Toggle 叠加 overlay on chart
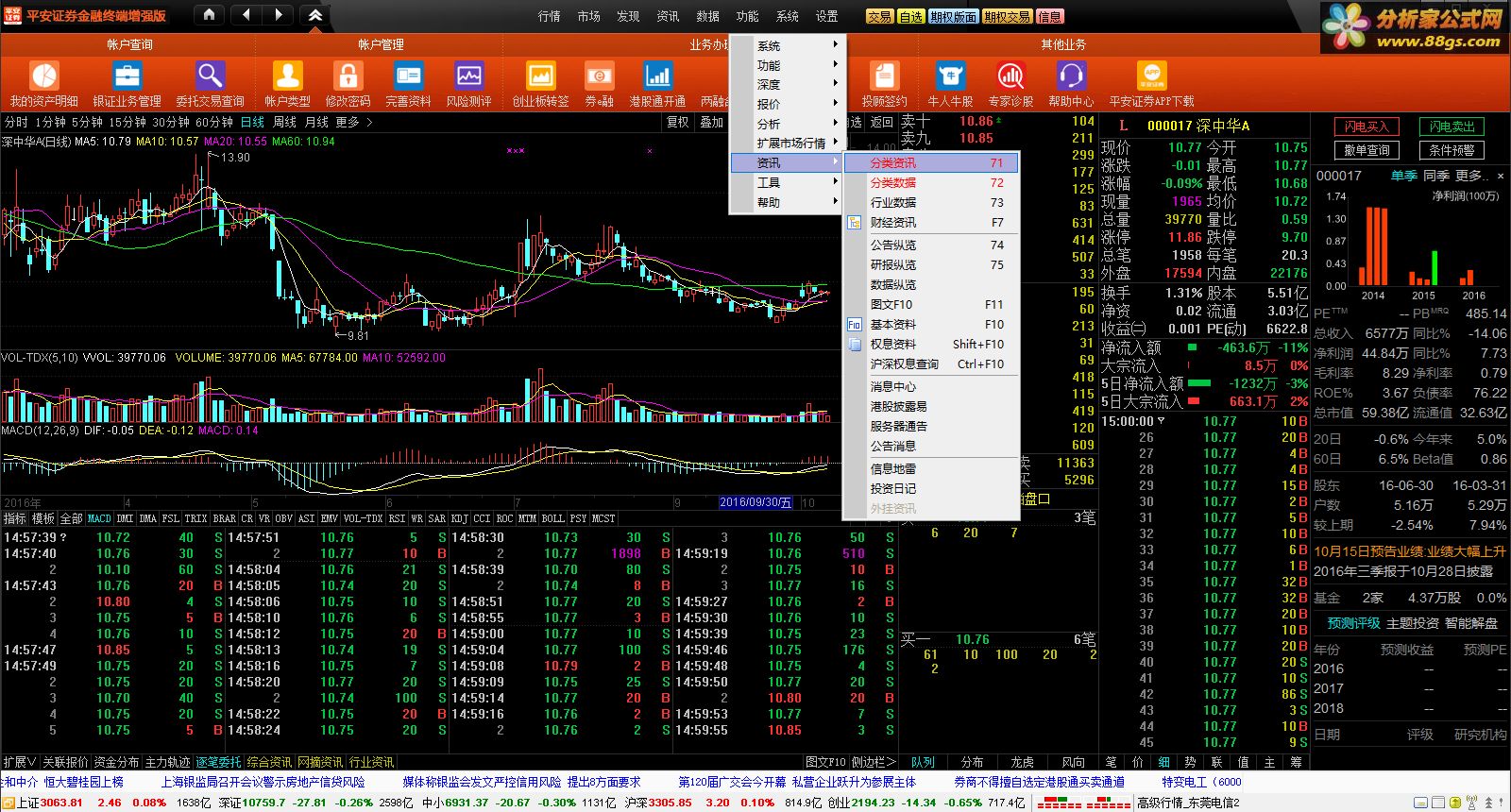Screen dimensions: 1511x812 711,122
